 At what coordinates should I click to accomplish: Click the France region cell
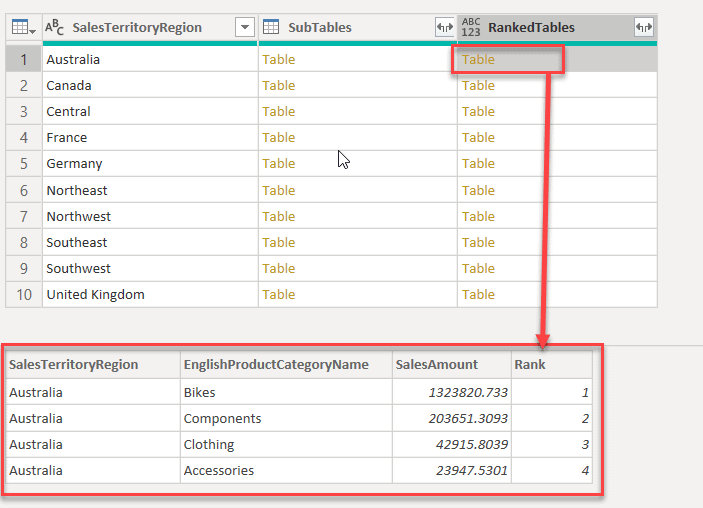click(67, 138)
